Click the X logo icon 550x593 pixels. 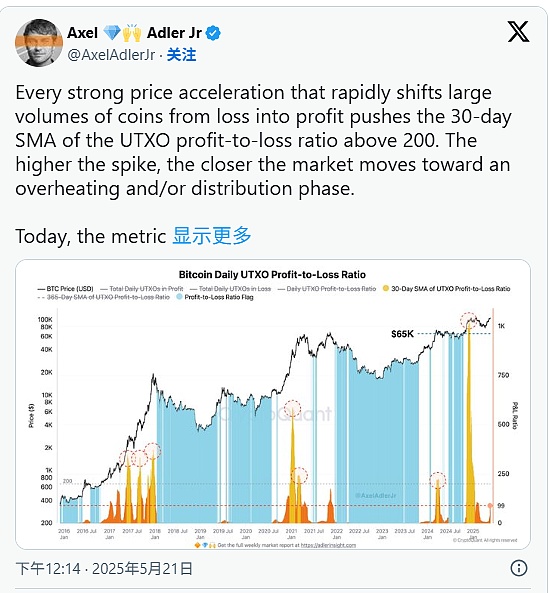[x=518, y=32]
